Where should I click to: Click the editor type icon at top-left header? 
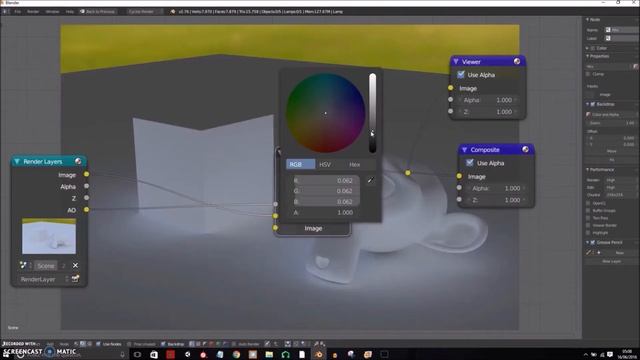5,11
